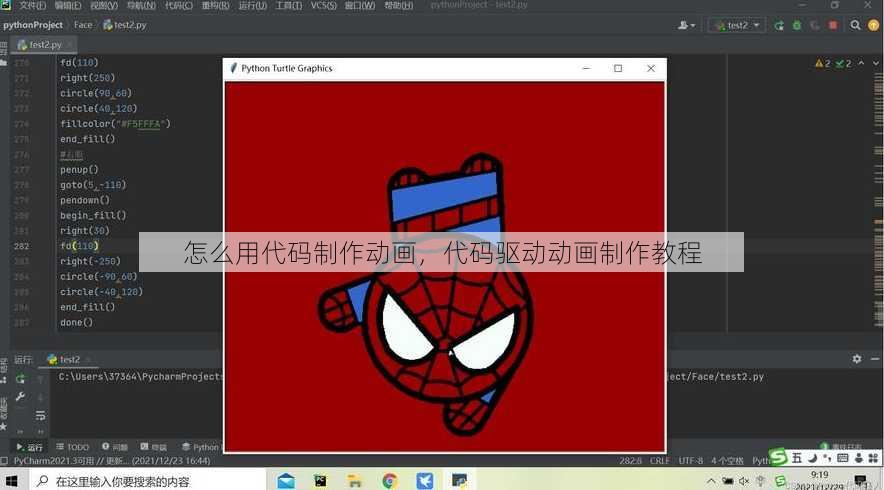Screen dimensions: 884x490
Task: Click the green typo check indicator
Action: click(843, 64)
